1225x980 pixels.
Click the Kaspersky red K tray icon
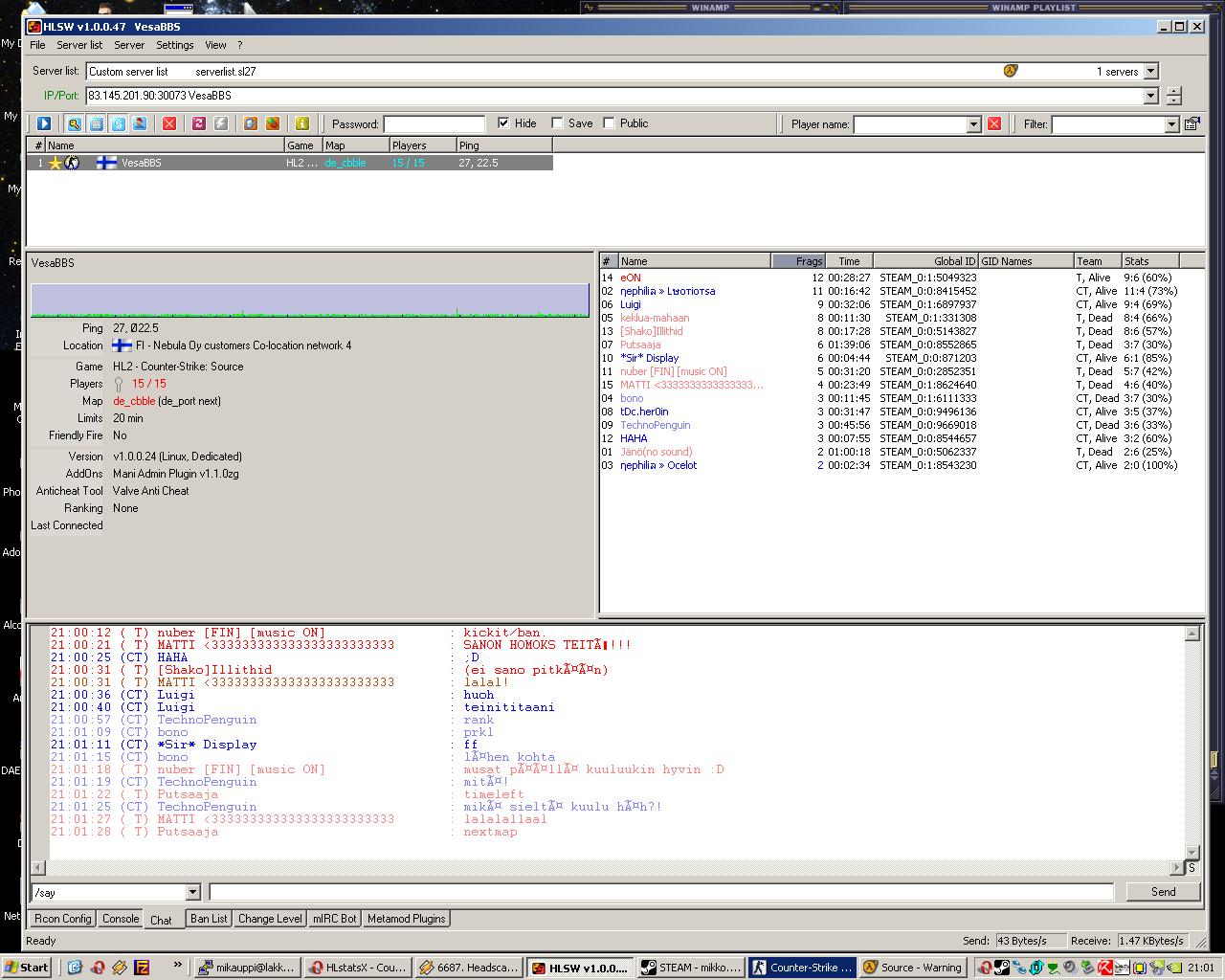click(x=1103, y=968)
